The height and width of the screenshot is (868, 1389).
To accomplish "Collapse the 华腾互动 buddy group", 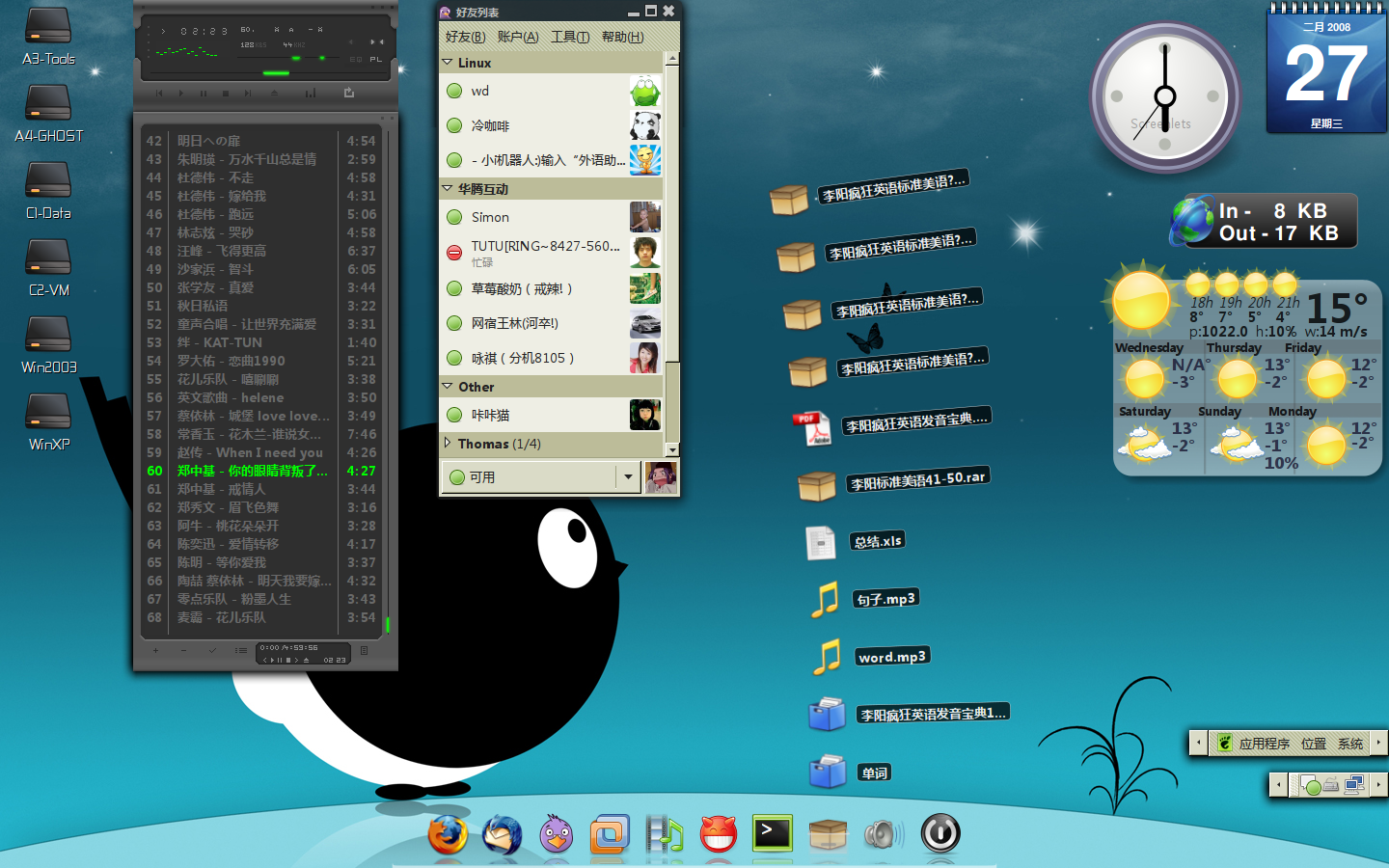I will pos(447,189).
